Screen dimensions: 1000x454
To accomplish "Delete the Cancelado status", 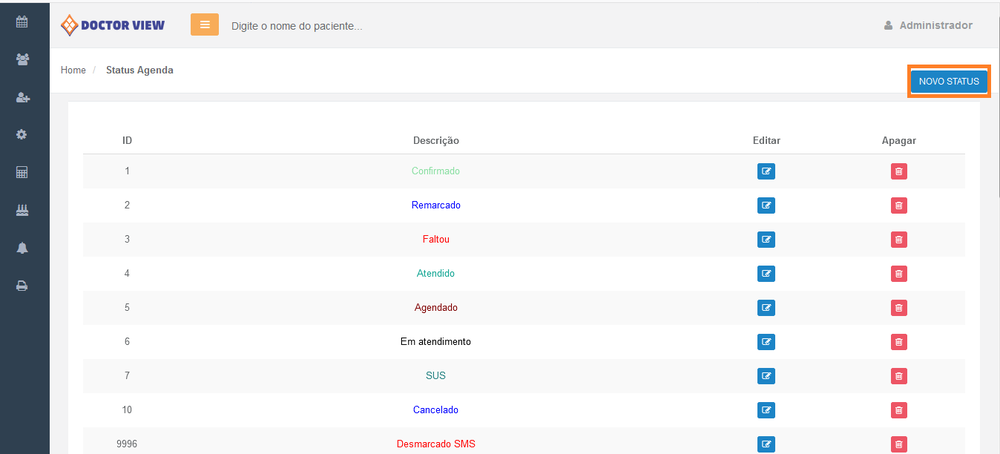I will point(899,410).
